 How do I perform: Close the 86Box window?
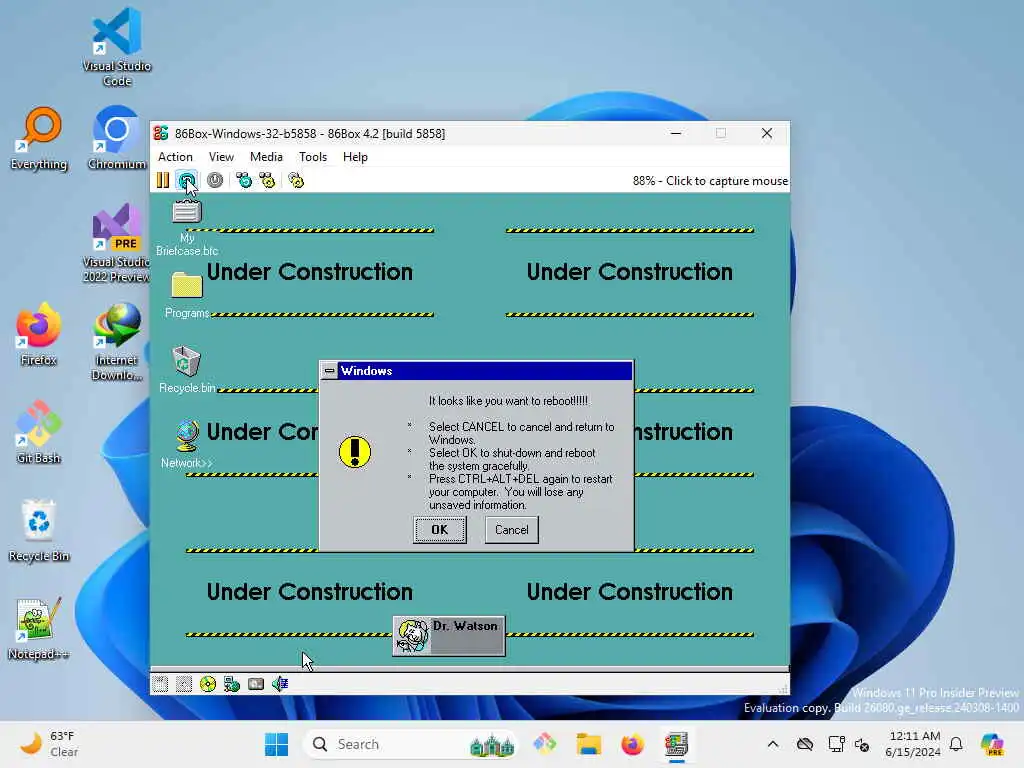pos(767,133)
